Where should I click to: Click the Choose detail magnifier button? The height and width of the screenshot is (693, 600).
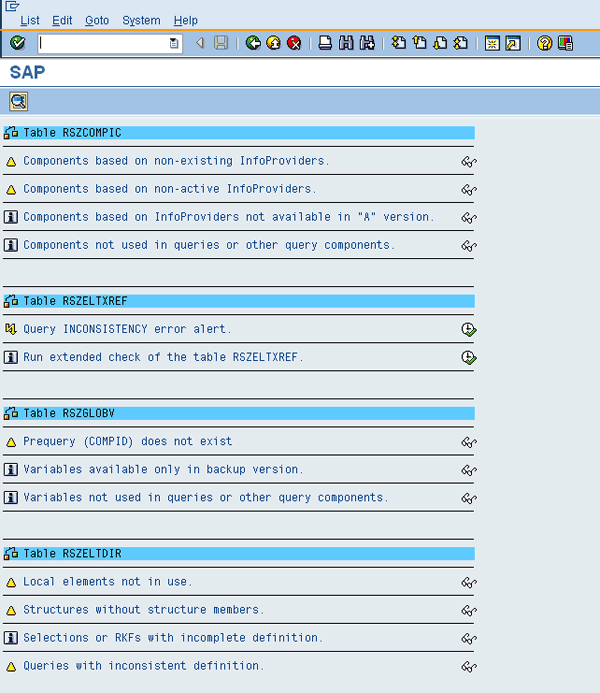(19, 102)
